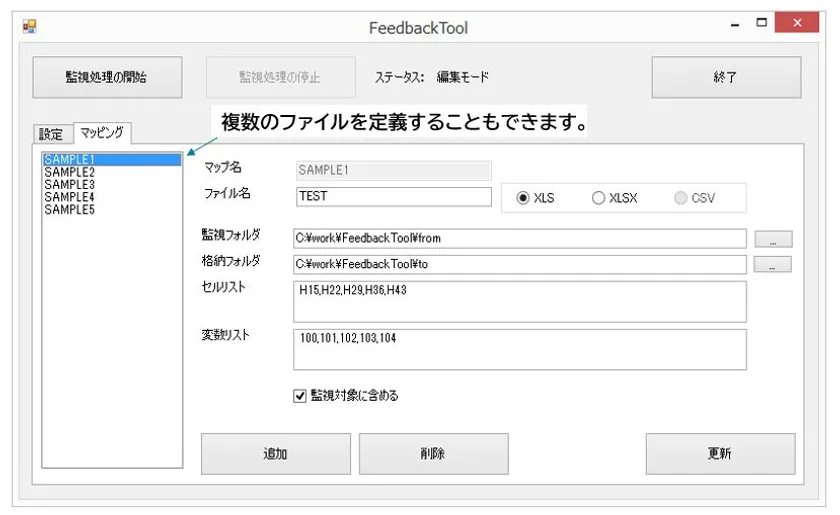The image size is (840, 515).
Task: Select SAMPLE4 list entry
Action: pos(69,198)
